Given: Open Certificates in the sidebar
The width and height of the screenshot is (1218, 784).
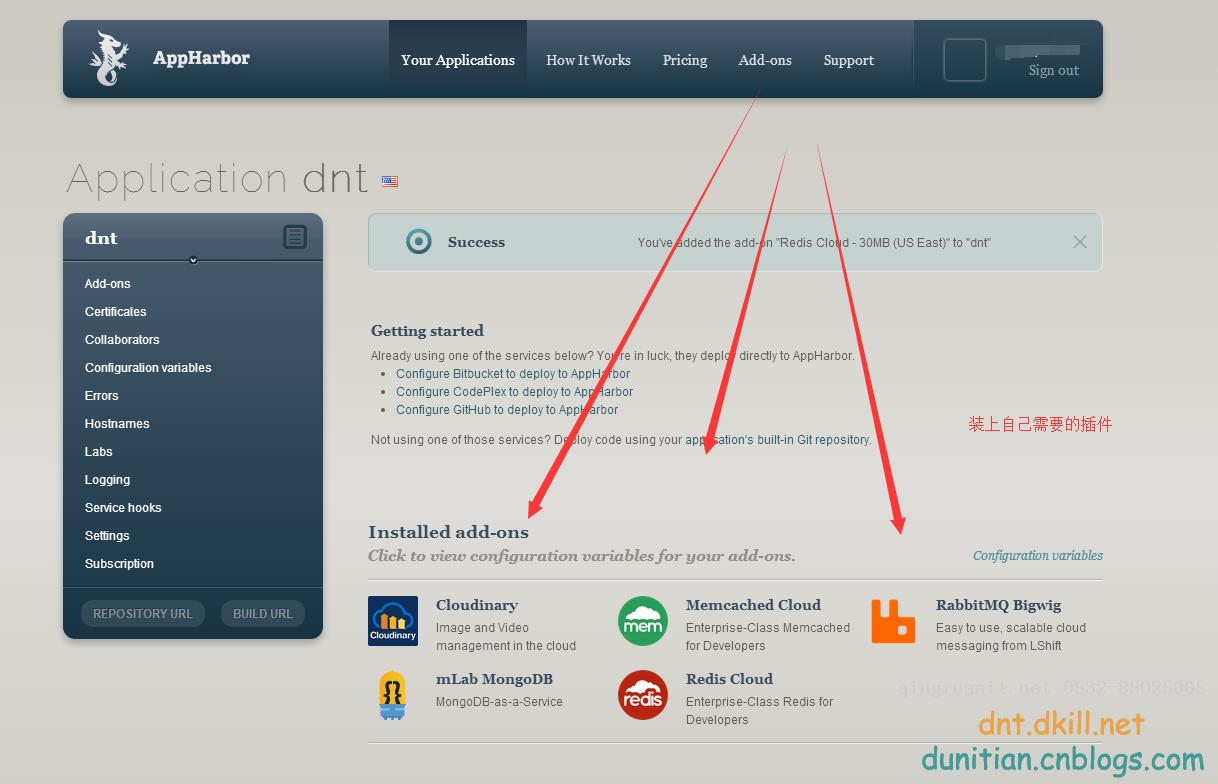Looking at the screenshot, I should [x=116, y=312].
